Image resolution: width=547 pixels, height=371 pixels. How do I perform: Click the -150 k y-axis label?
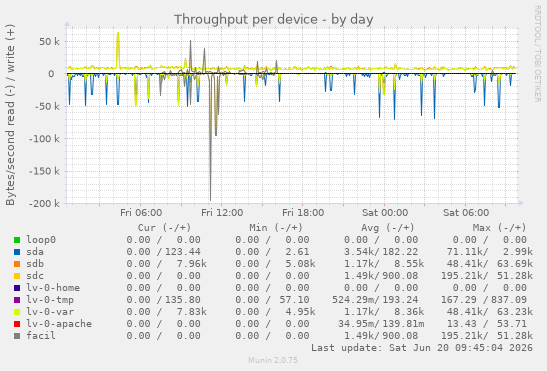[x=44, y=171]
